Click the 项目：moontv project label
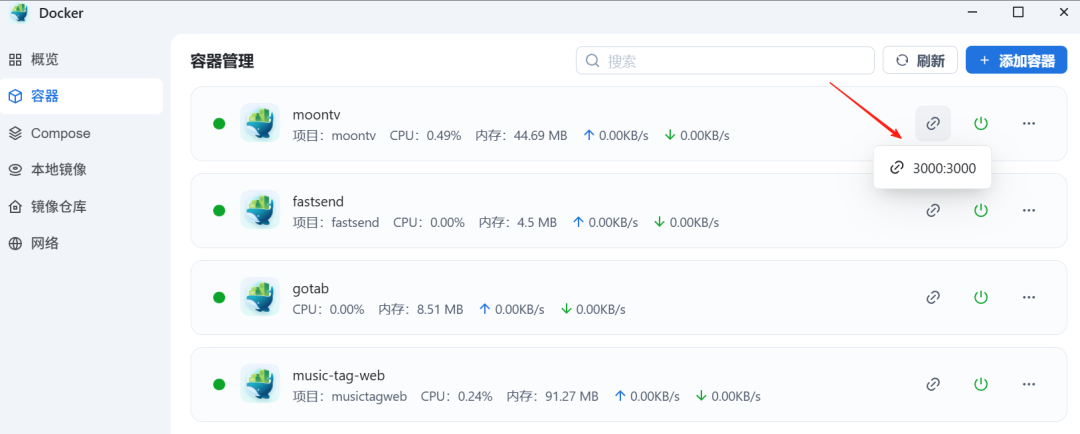 (334, 136)
